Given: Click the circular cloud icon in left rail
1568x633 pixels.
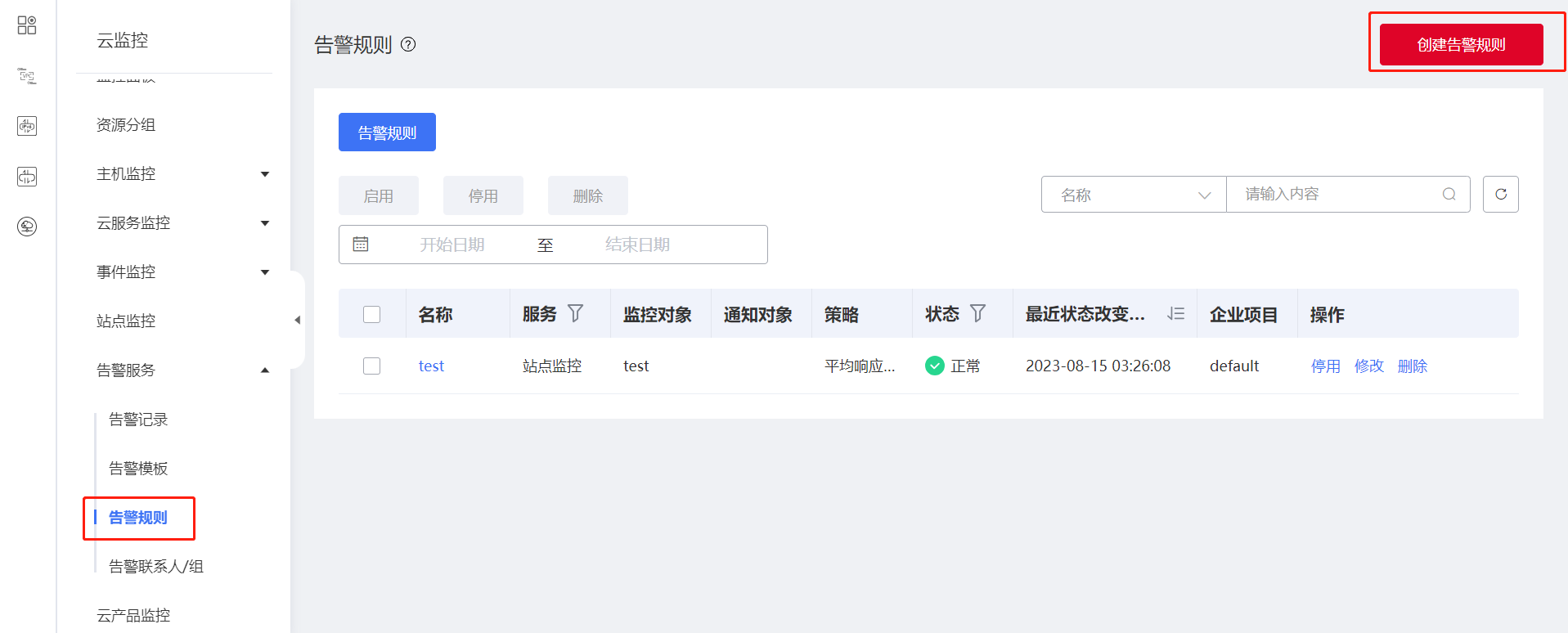Looking at the screenshot, I should pos(27,227).
